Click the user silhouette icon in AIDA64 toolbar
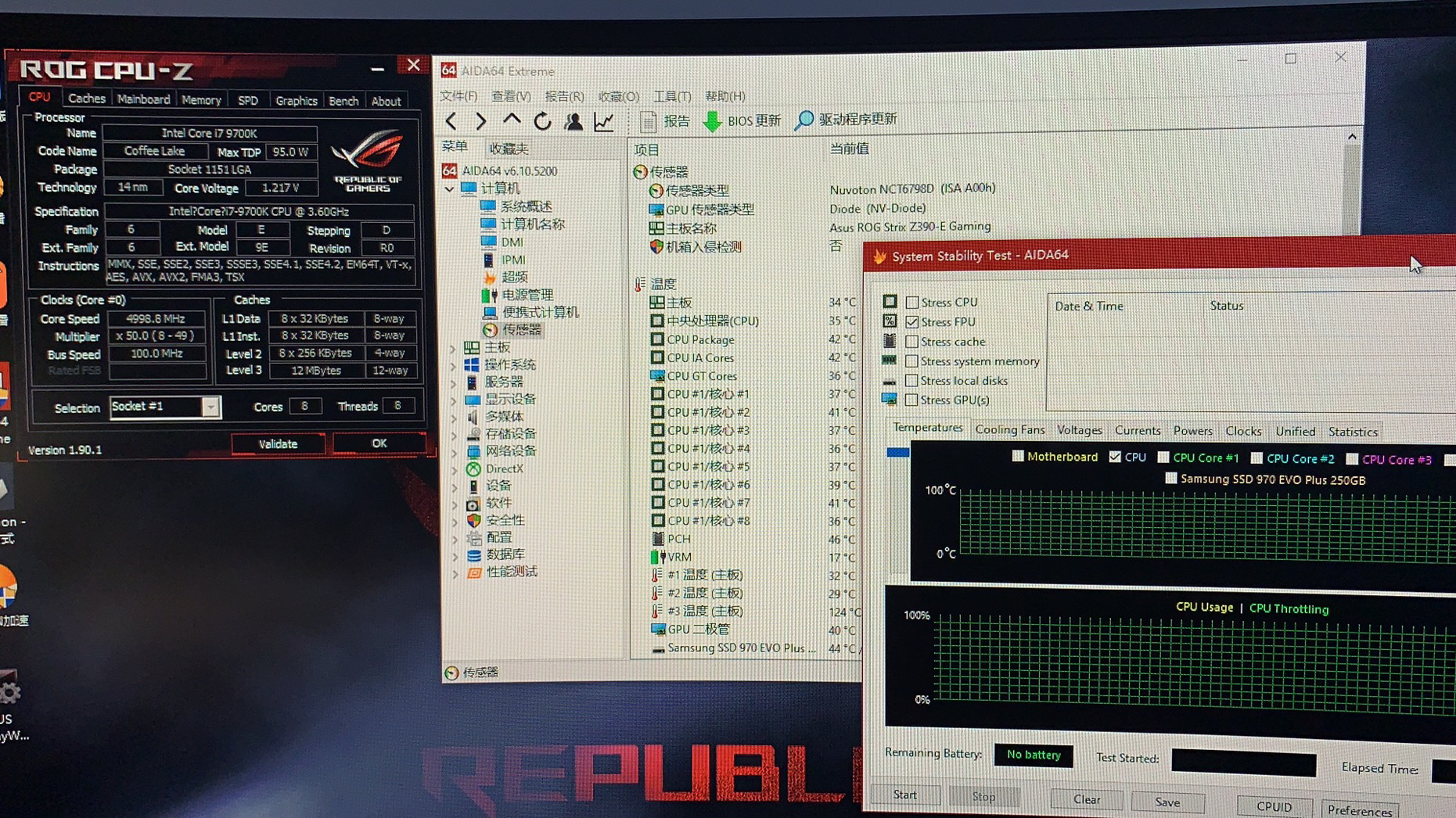1456x818 pixels. click(573, 120)
